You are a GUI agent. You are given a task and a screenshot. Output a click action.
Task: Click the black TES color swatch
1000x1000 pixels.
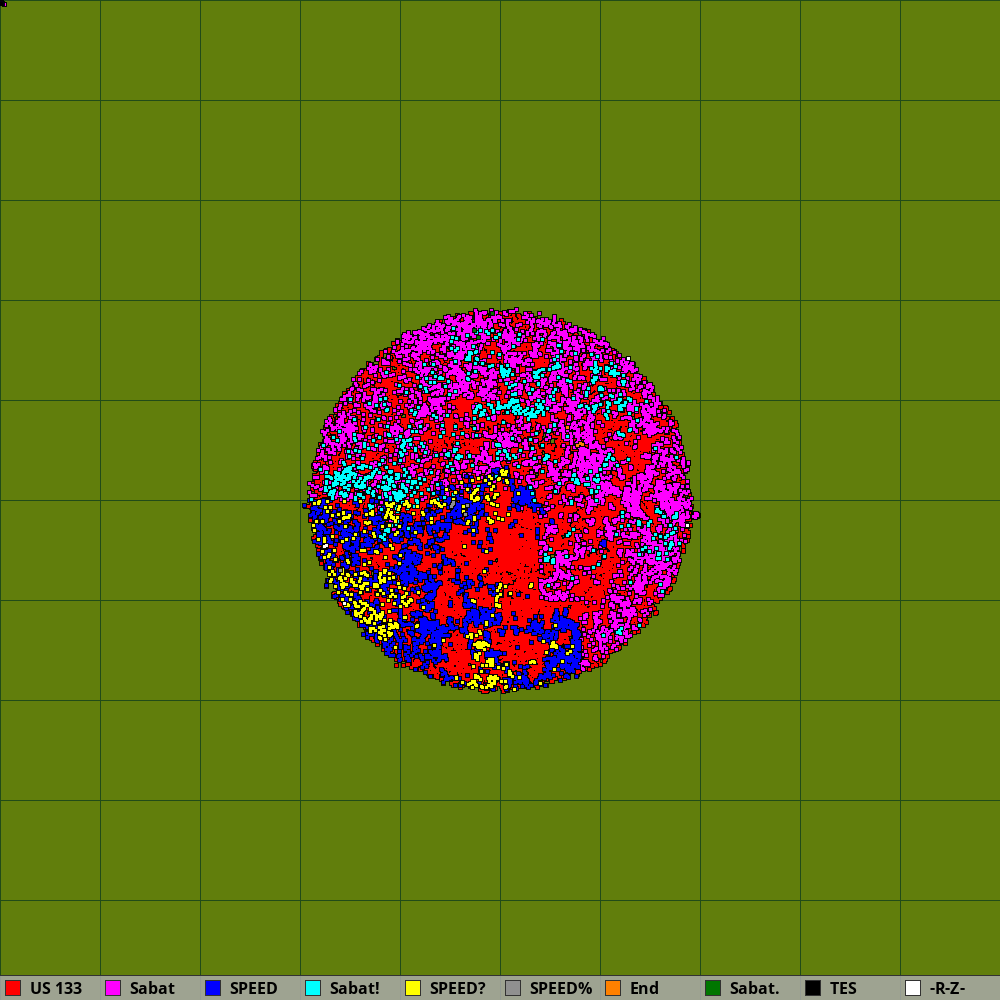813,988
